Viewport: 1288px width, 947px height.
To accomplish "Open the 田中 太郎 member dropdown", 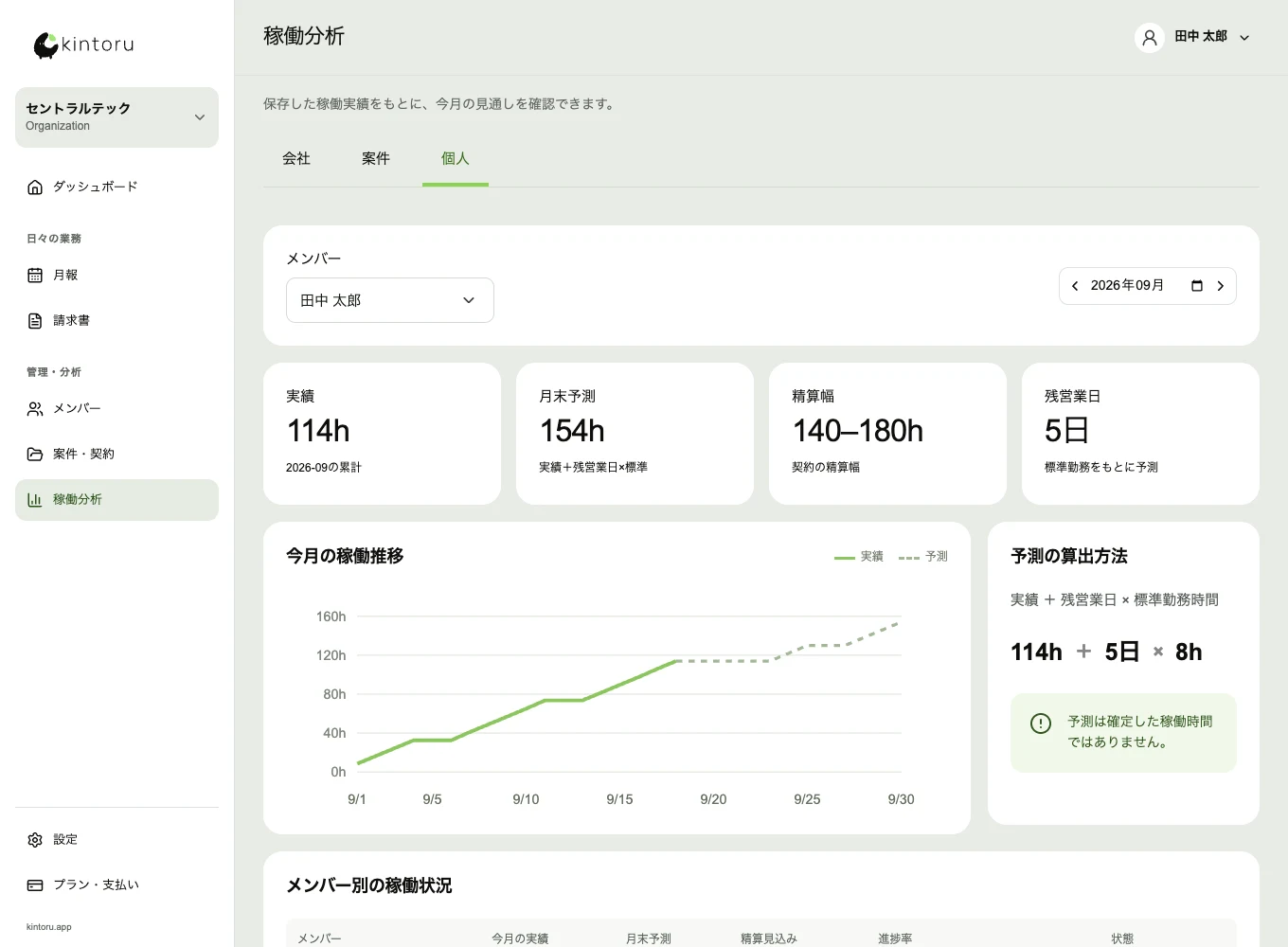I will tap(390, 300).
